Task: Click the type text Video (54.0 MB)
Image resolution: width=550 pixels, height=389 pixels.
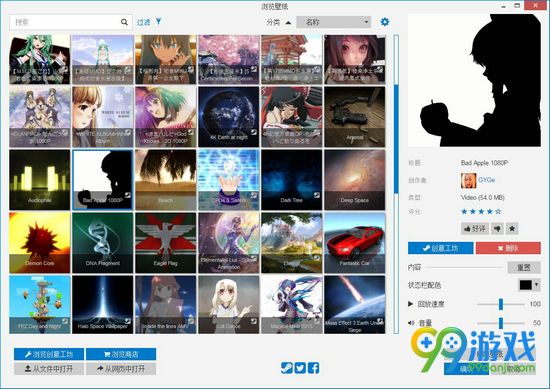Action: point(483,197)
